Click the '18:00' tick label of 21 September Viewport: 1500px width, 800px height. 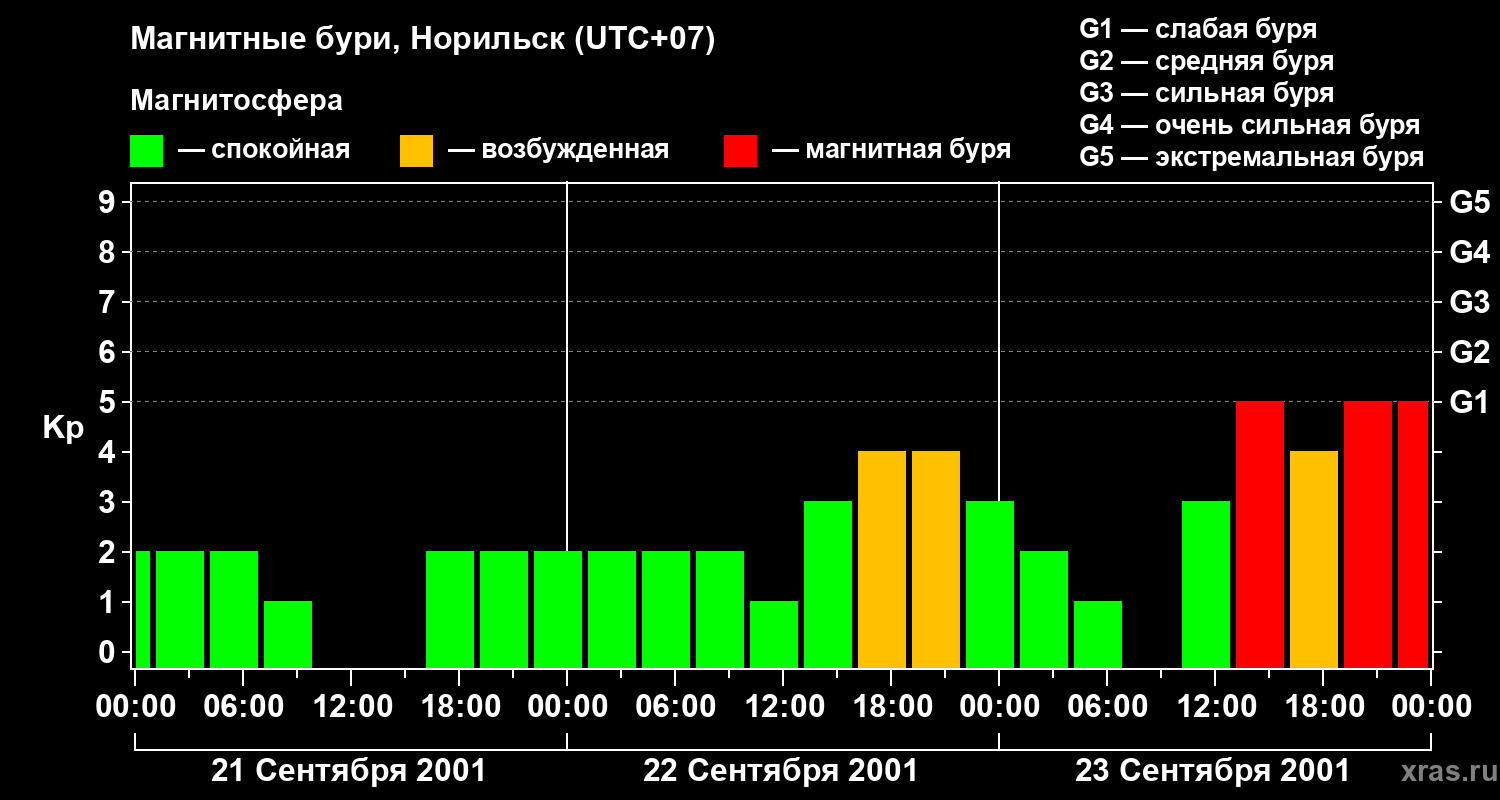459,706
